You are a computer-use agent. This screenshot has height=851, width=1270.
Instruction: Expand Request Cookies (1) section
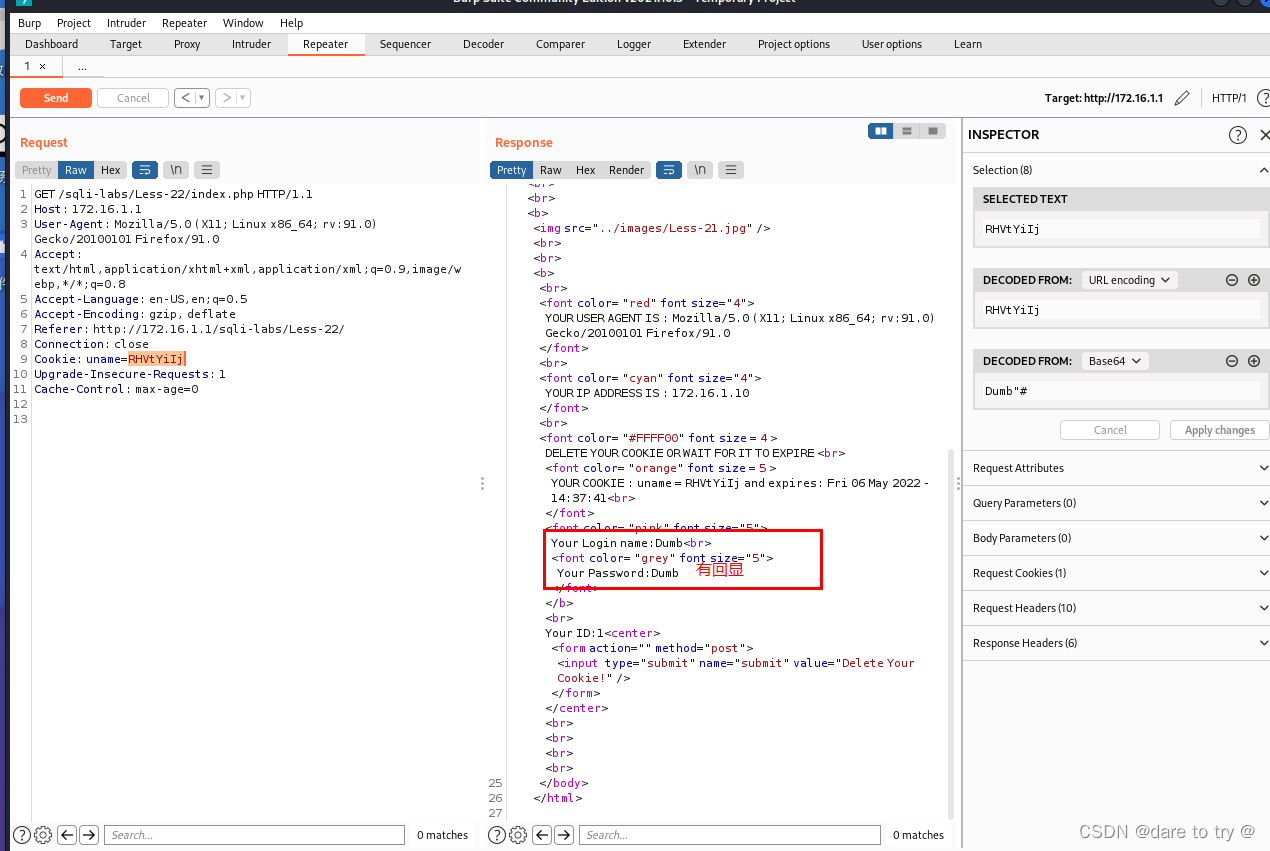point(1116,573)
